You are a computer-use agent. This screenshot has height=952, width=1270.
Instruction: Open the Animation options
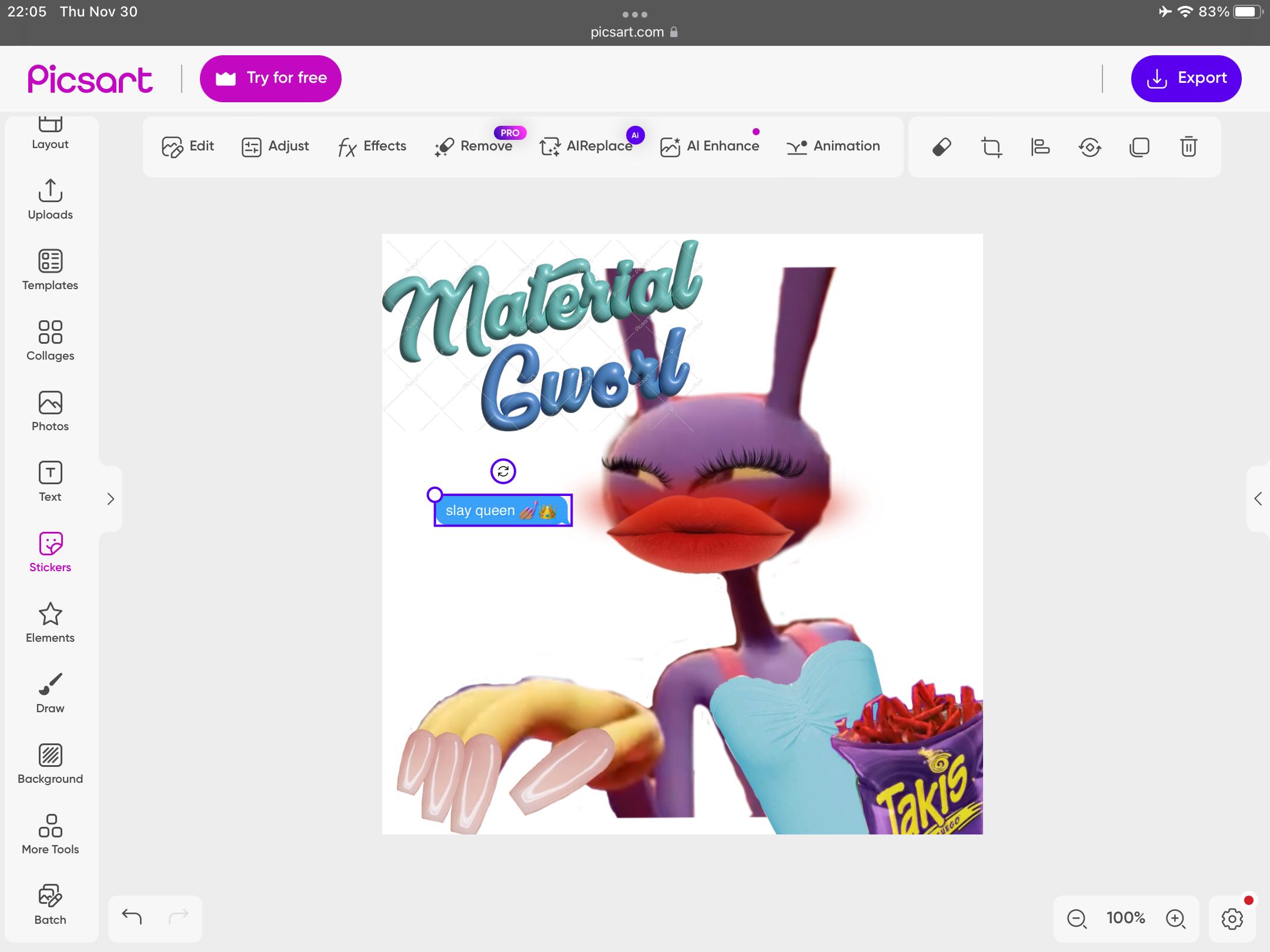(x=833, y=146)
